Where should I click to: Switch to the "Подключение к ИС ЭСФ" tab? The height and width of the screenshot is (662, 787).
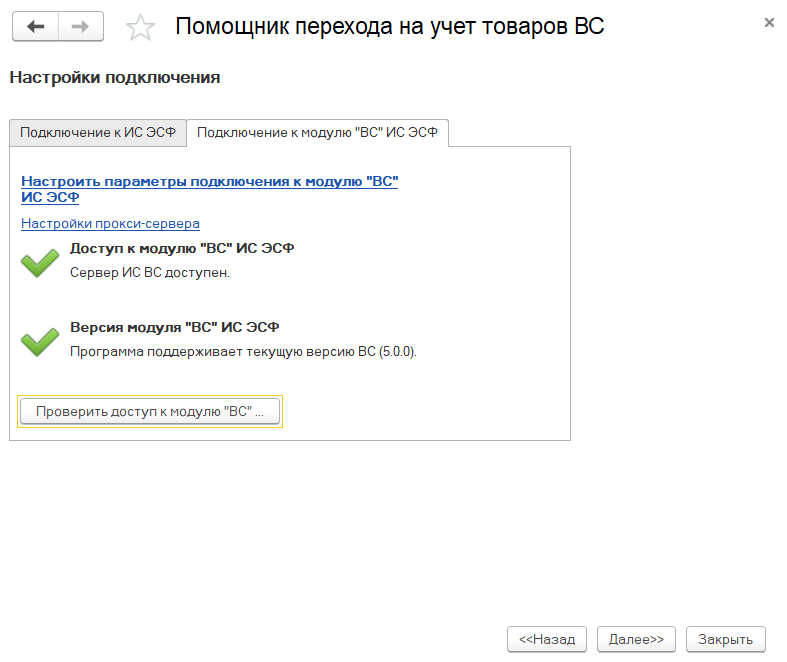(x=98, y=133)
